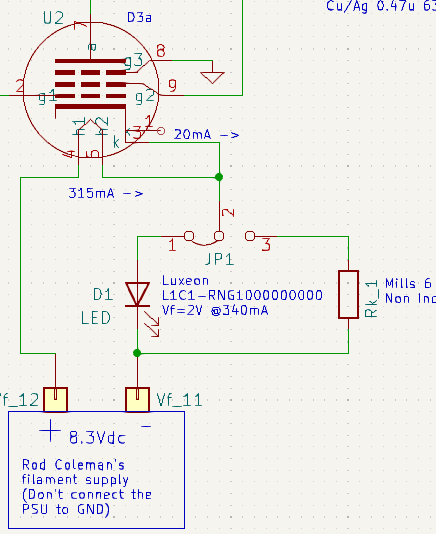This screenshot has width=436, height=534.
Task: Select the D1 reference designator
Action: 103,294
